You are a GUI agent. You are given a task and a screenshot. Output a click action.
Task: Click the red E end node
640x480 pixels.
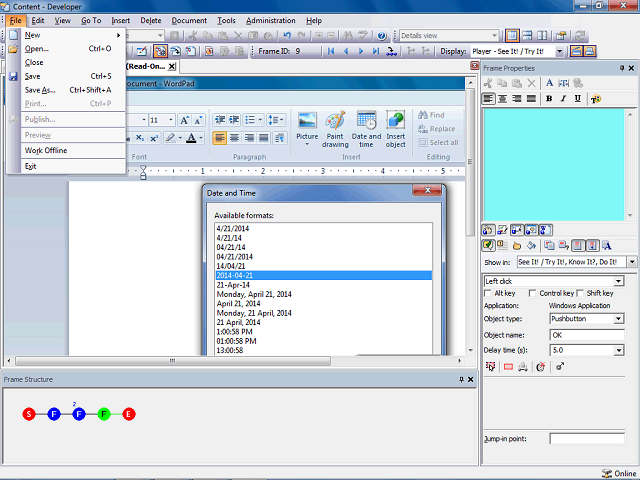pyautogui.click(x=129, y=414)
